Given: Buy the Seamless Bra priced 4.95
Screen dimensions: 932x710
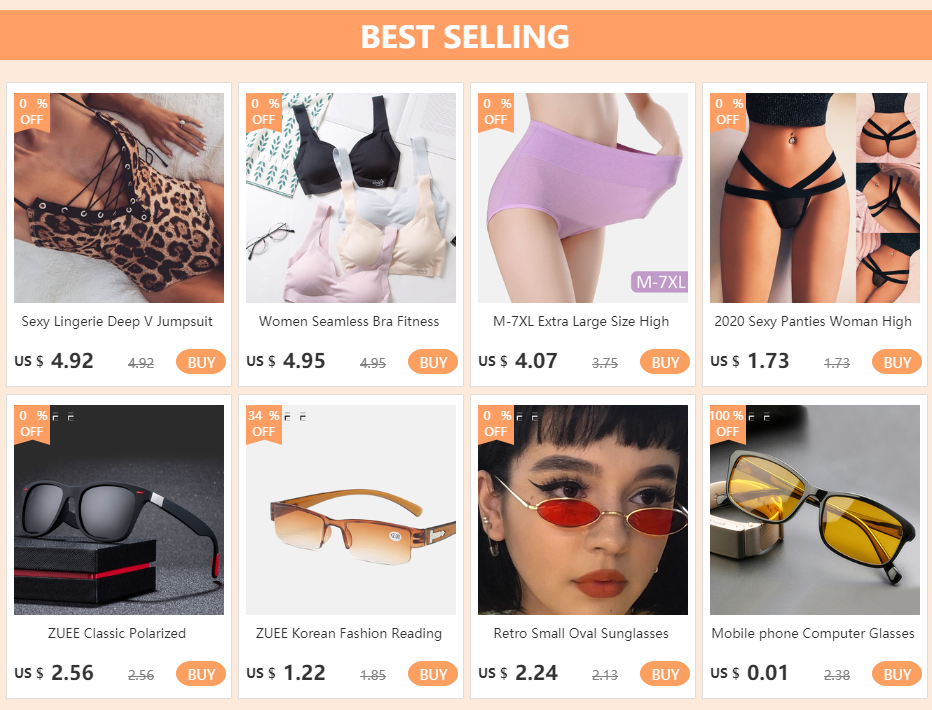Looking at the screenshot, I should coord(433,362).
